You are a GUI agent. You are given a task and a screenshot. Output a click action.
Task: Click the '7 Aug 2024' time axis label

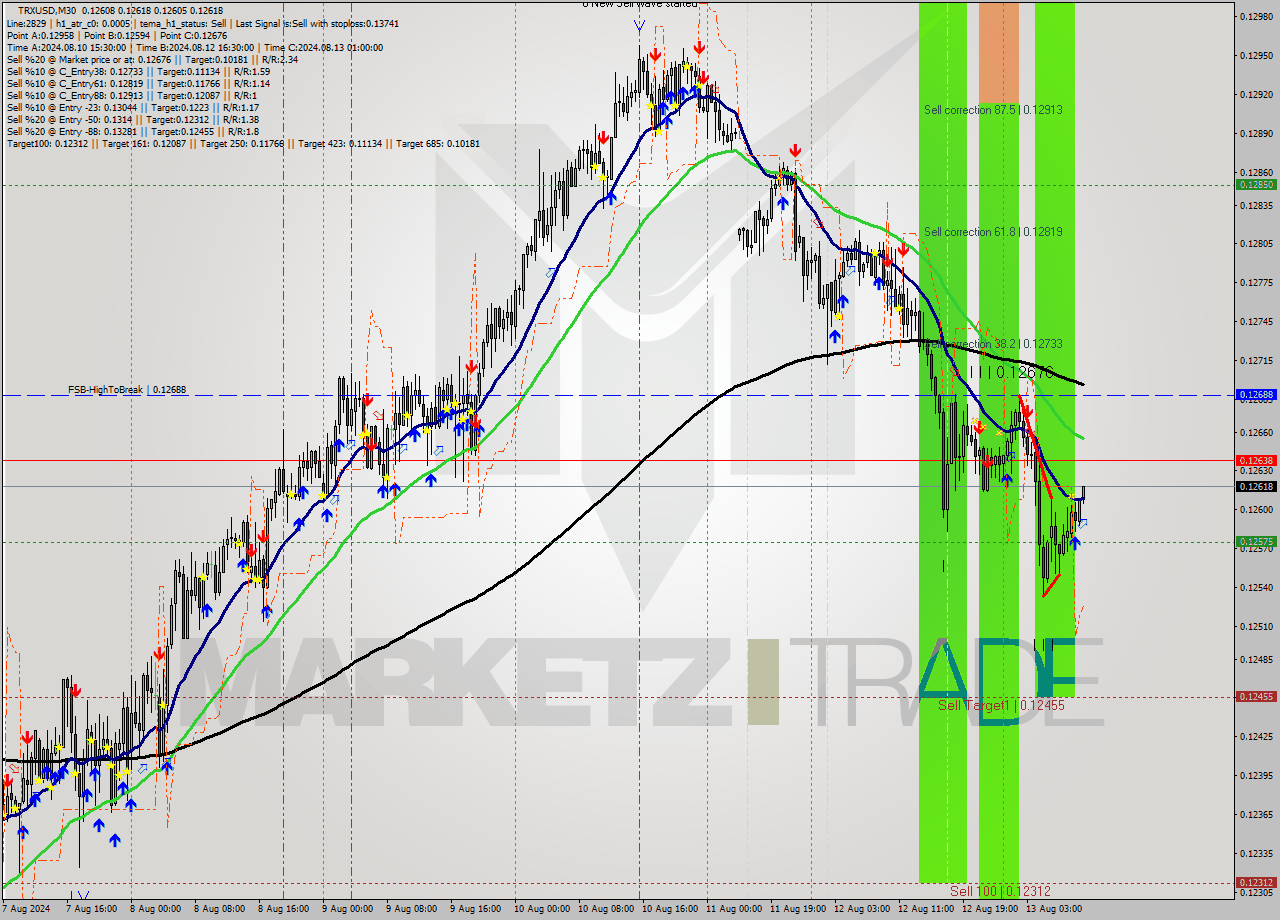(x=24, y=910)
